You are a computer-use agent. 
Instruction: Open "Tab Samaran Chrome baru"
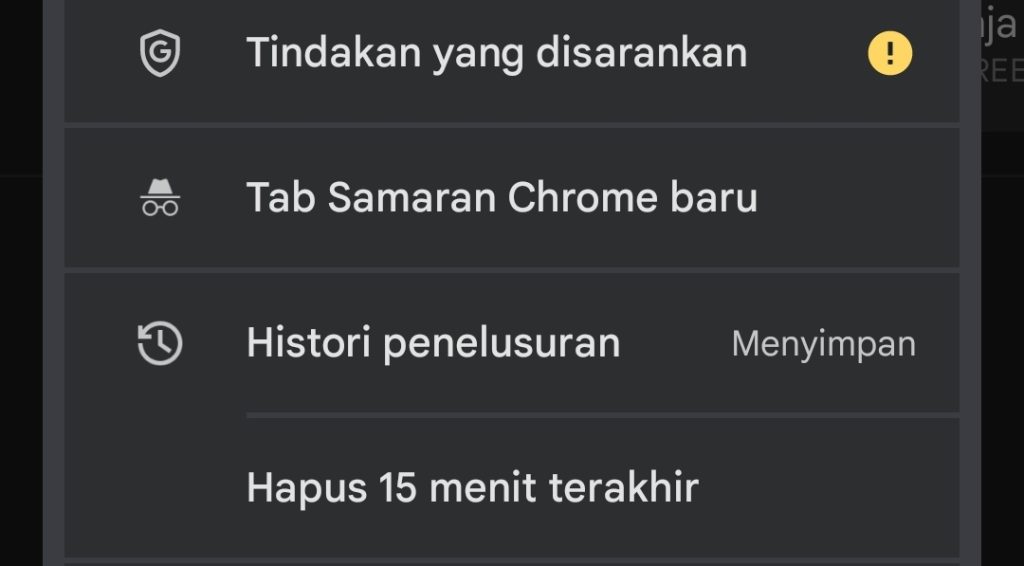(501, 197)
